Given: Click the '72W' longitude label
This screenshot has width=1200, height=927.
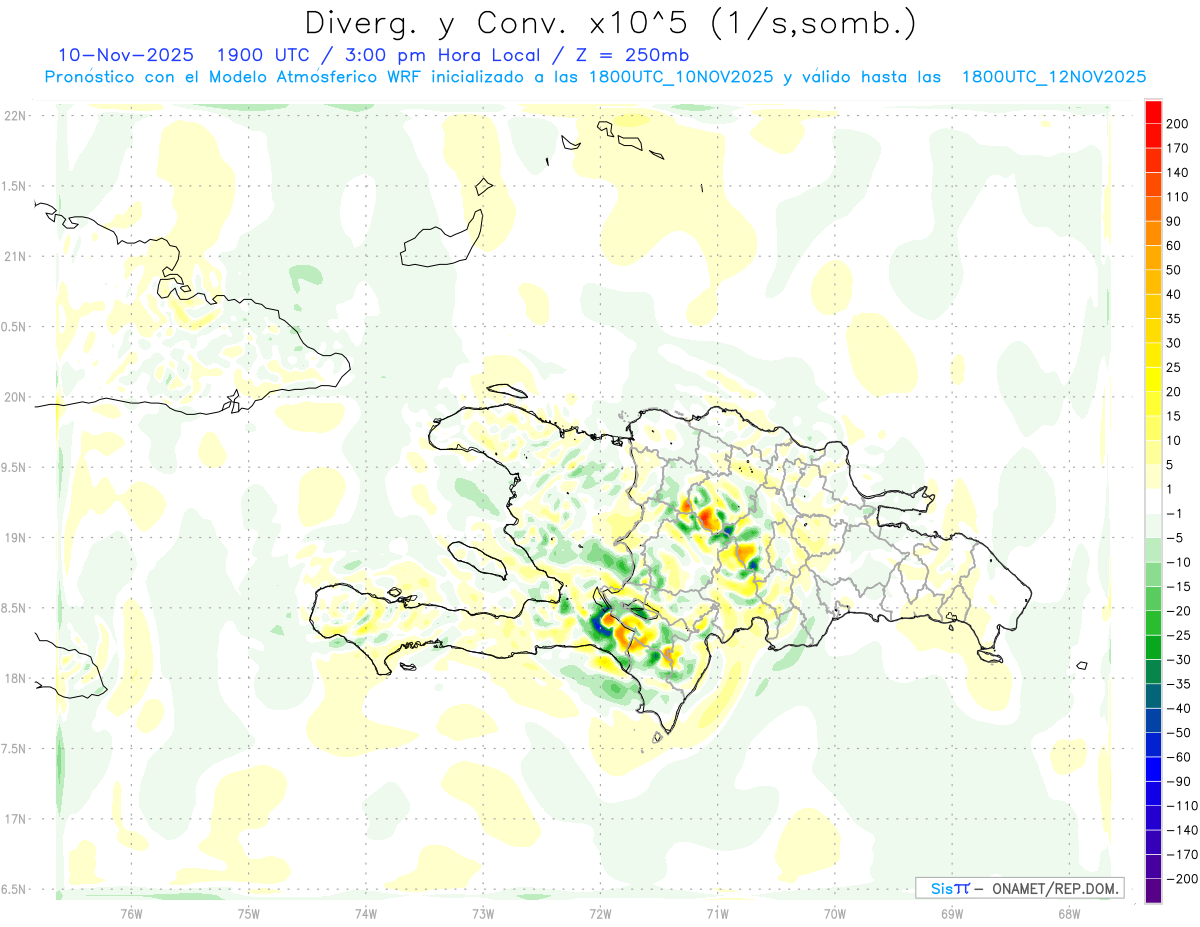Looking at the screenshot, I should [x=600, y=914].
